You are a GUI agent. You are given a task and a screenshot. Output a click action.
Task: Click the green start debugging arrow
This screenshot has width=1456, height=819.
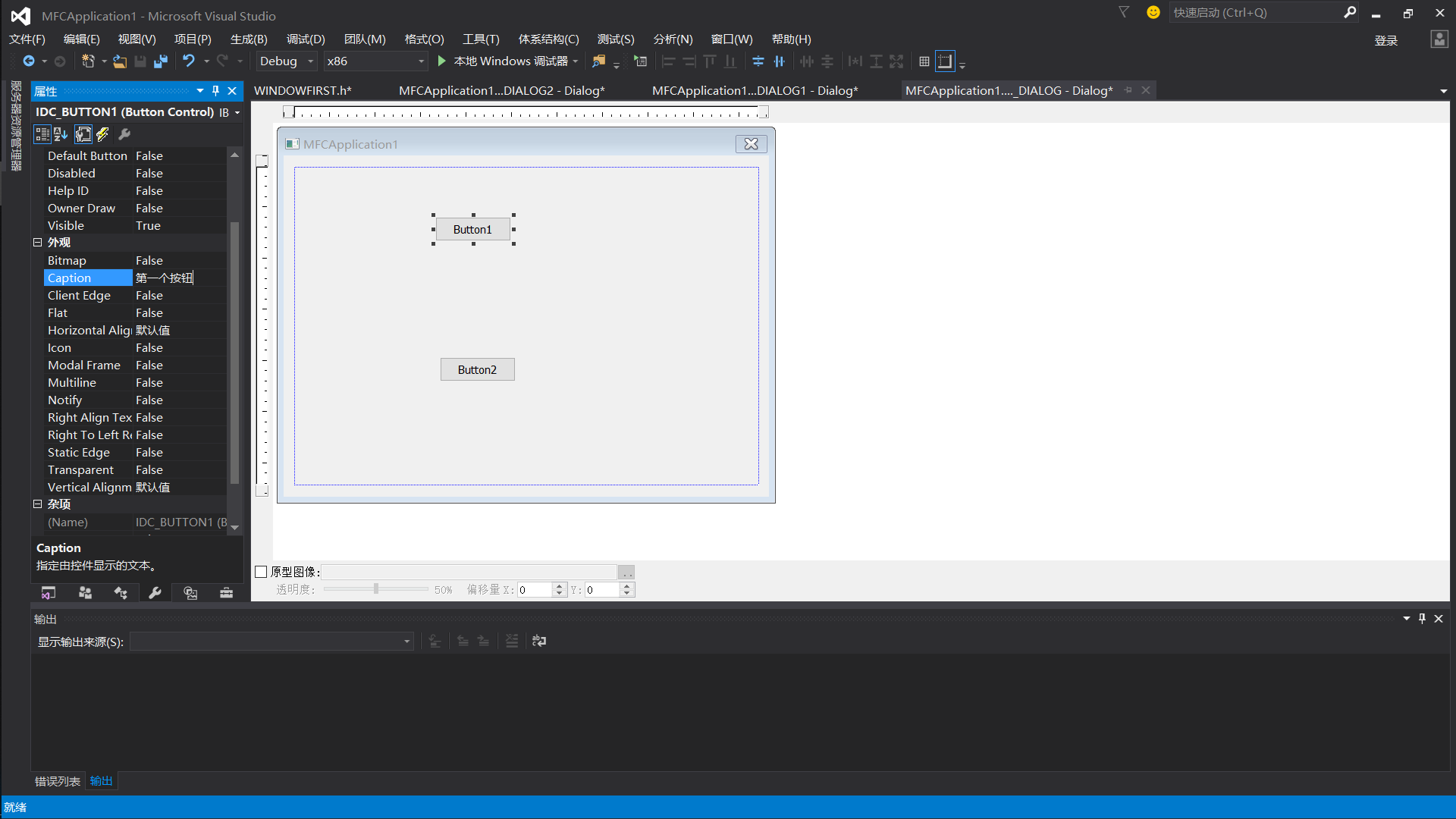point(441,61)
